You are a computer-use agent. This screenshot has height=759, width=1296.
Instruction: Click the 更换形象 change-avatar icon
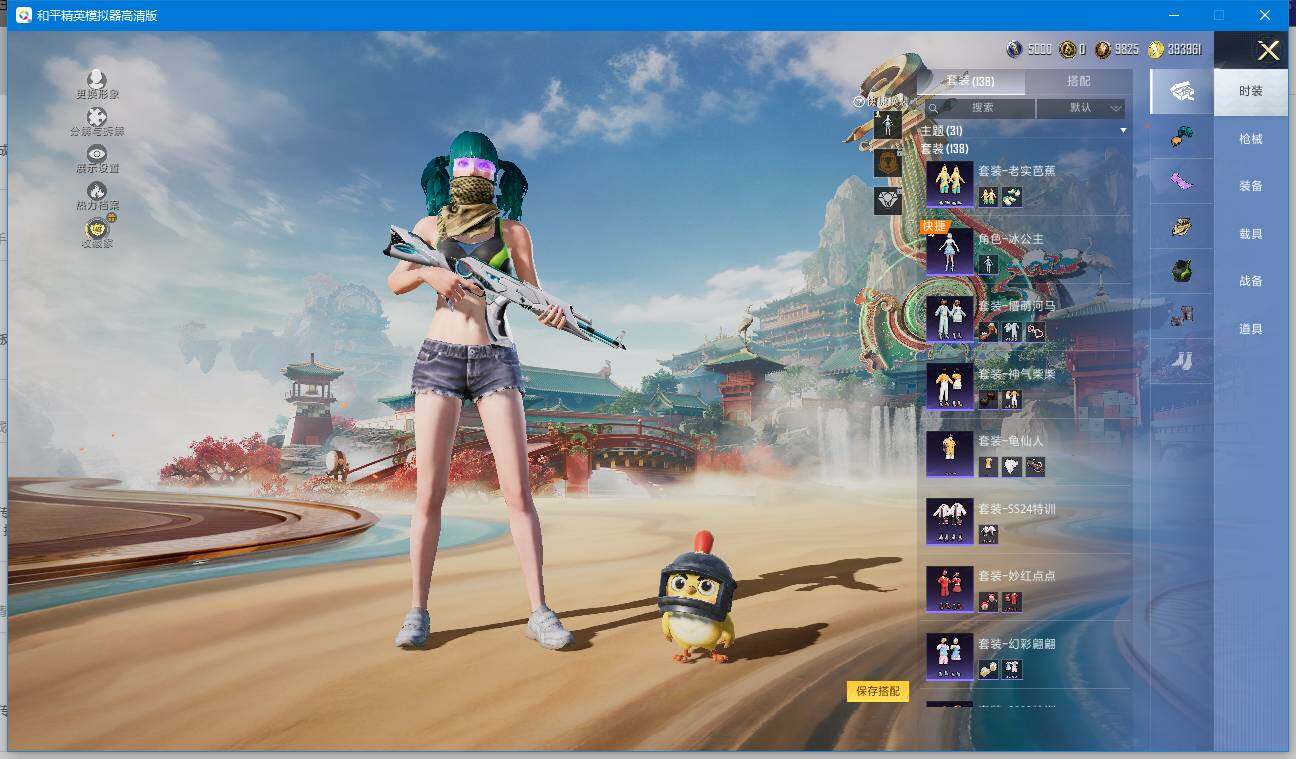coord(97,80)
